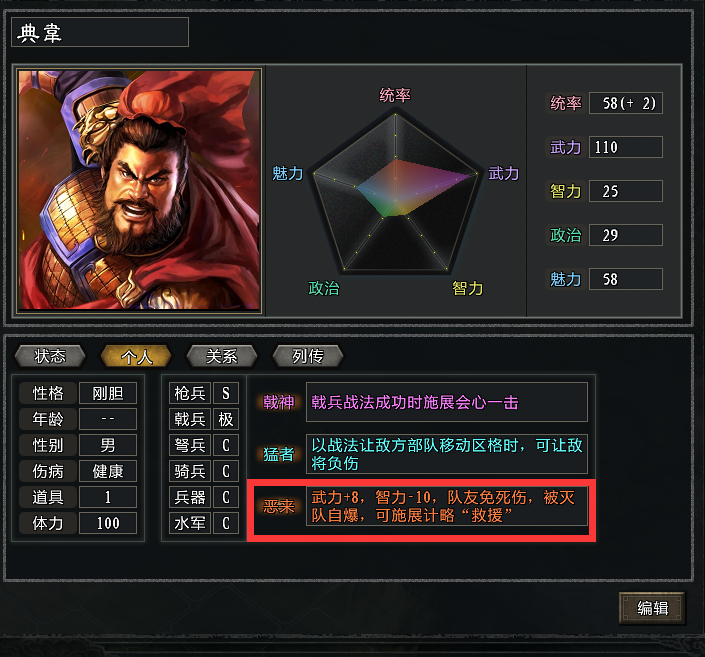Click the 编辑 edit button

pyautogui.click(x=652, y=608)
